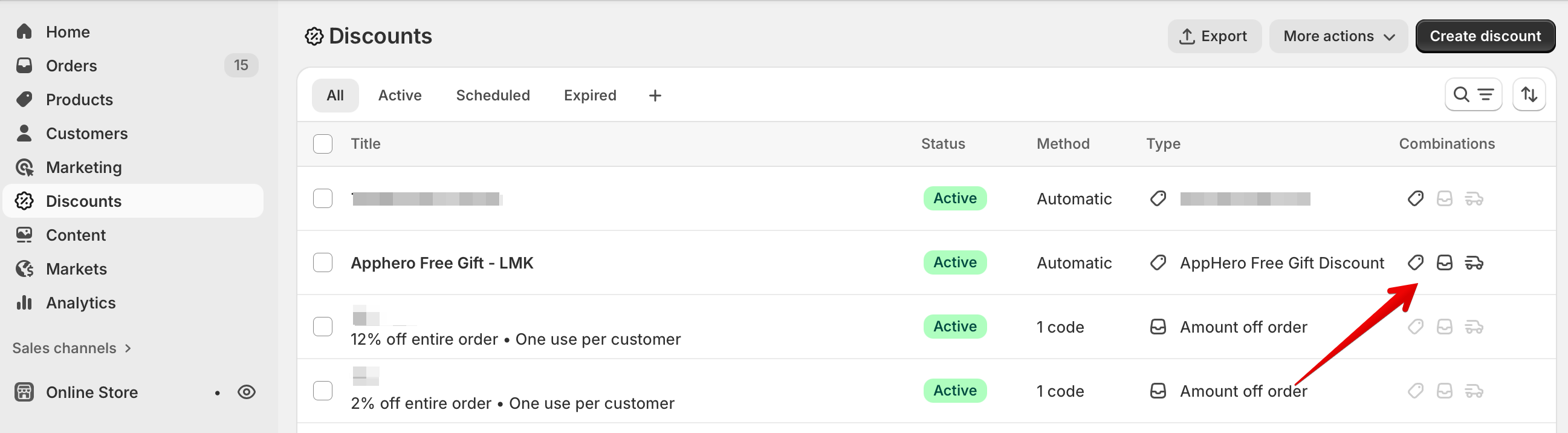Click order combination icon in 2% off row
This screenshot has width=1568, height=433.
[1445, 391]
